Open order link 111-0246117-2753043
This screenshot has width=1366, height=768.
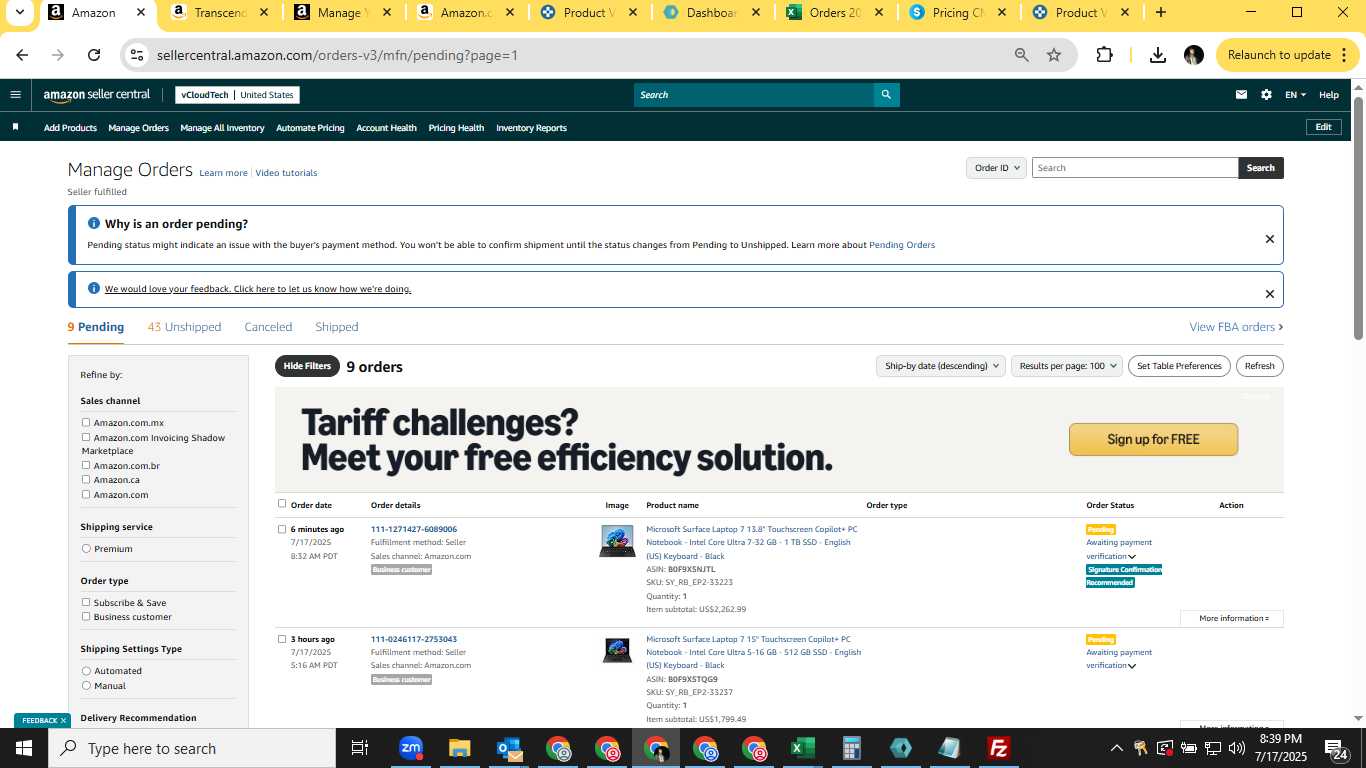tap(414, 639)
